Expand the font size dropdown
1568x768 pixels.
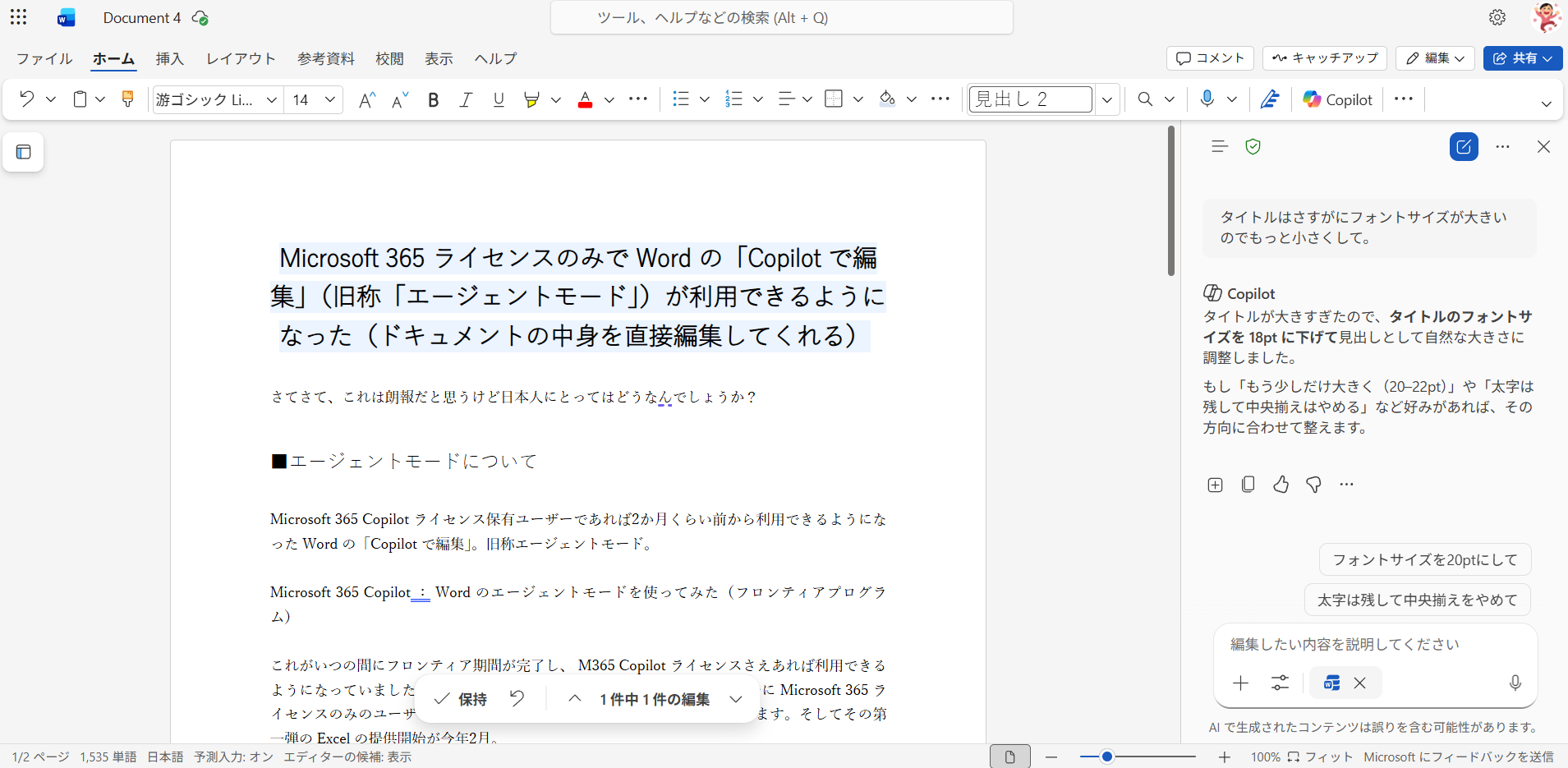coord(330,99)
